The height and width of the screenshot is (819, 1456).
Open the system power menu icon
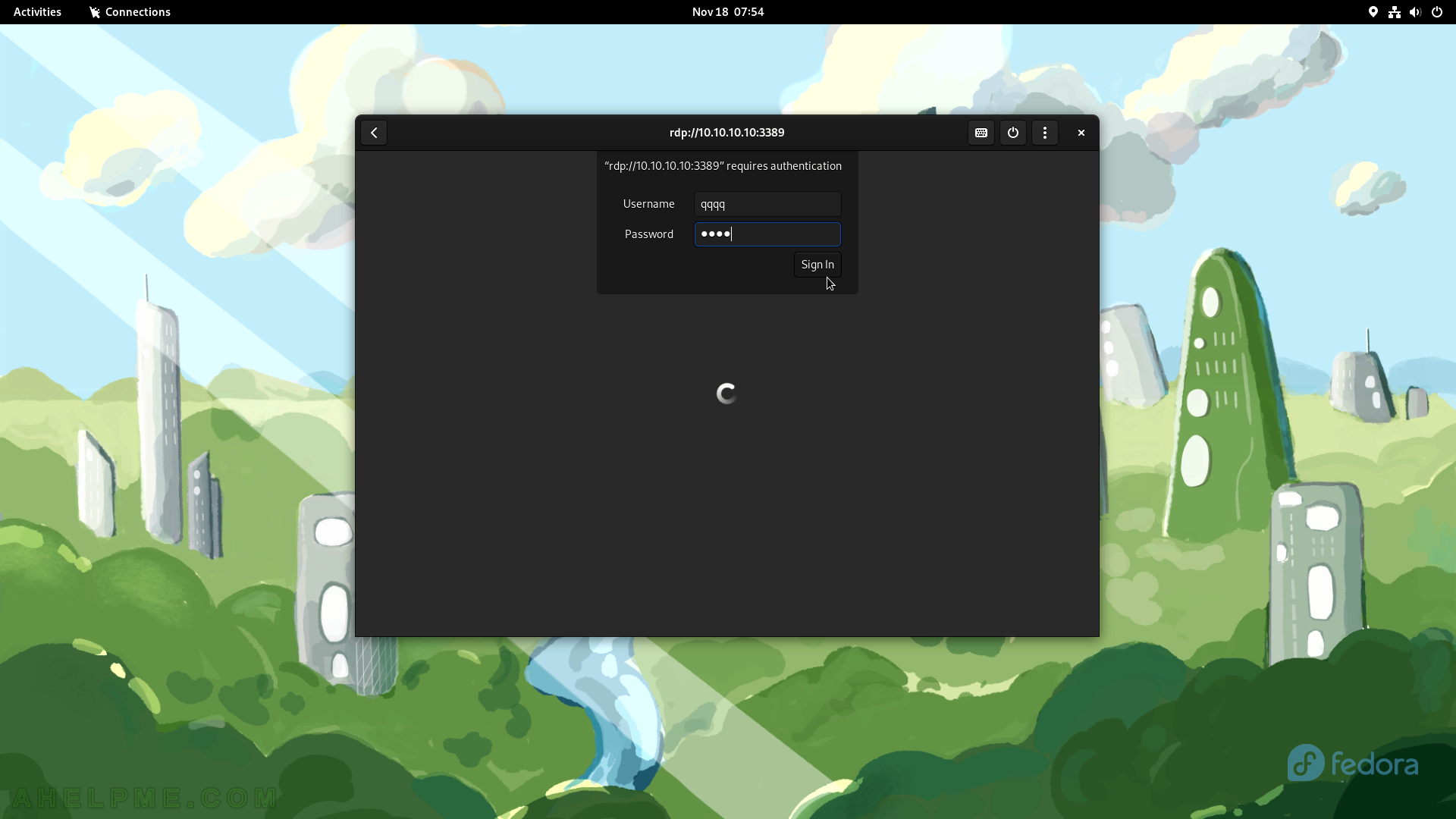coord(1437,12)
